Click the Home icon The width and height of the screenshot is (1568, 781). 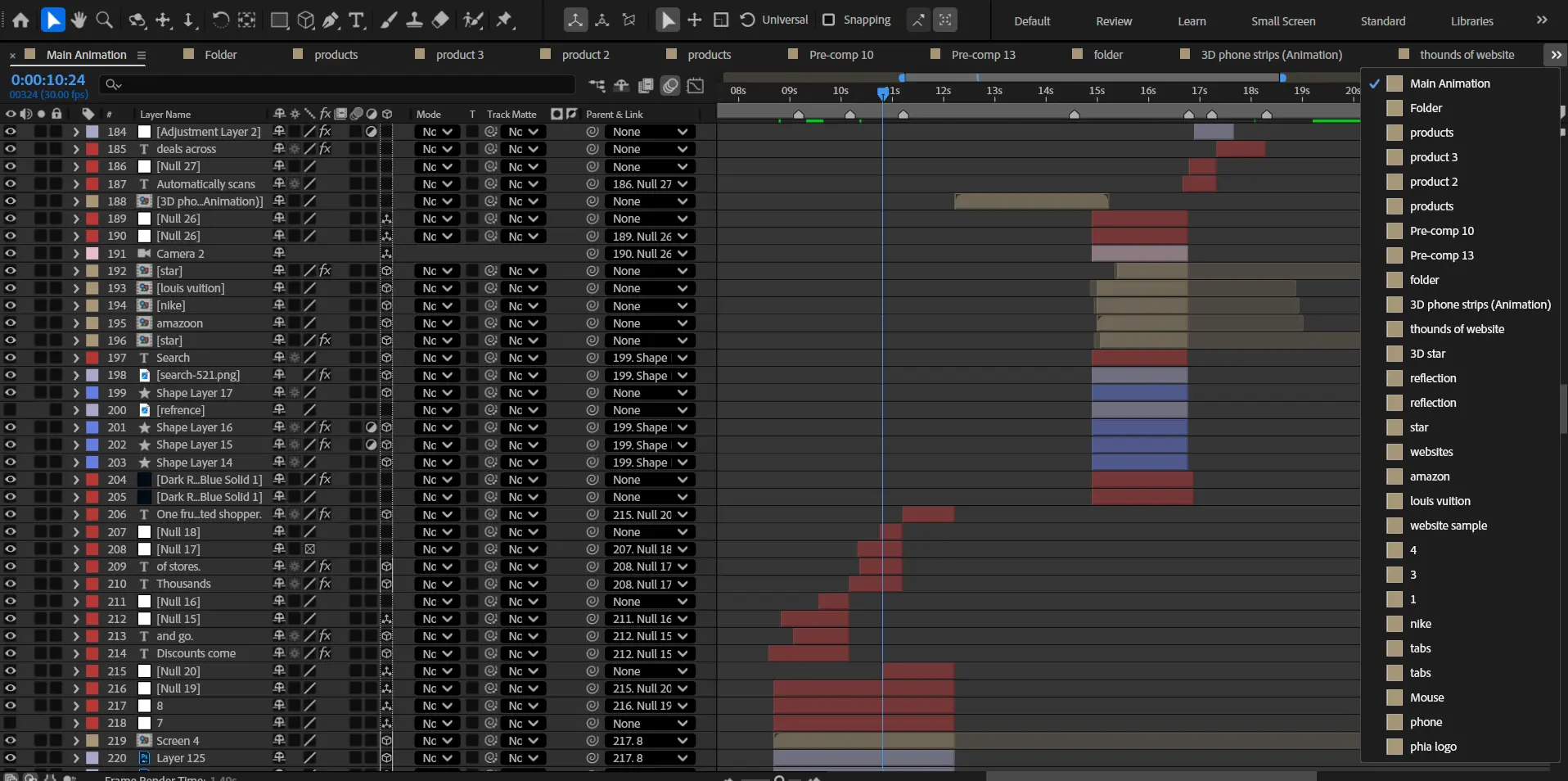point(20,20)
